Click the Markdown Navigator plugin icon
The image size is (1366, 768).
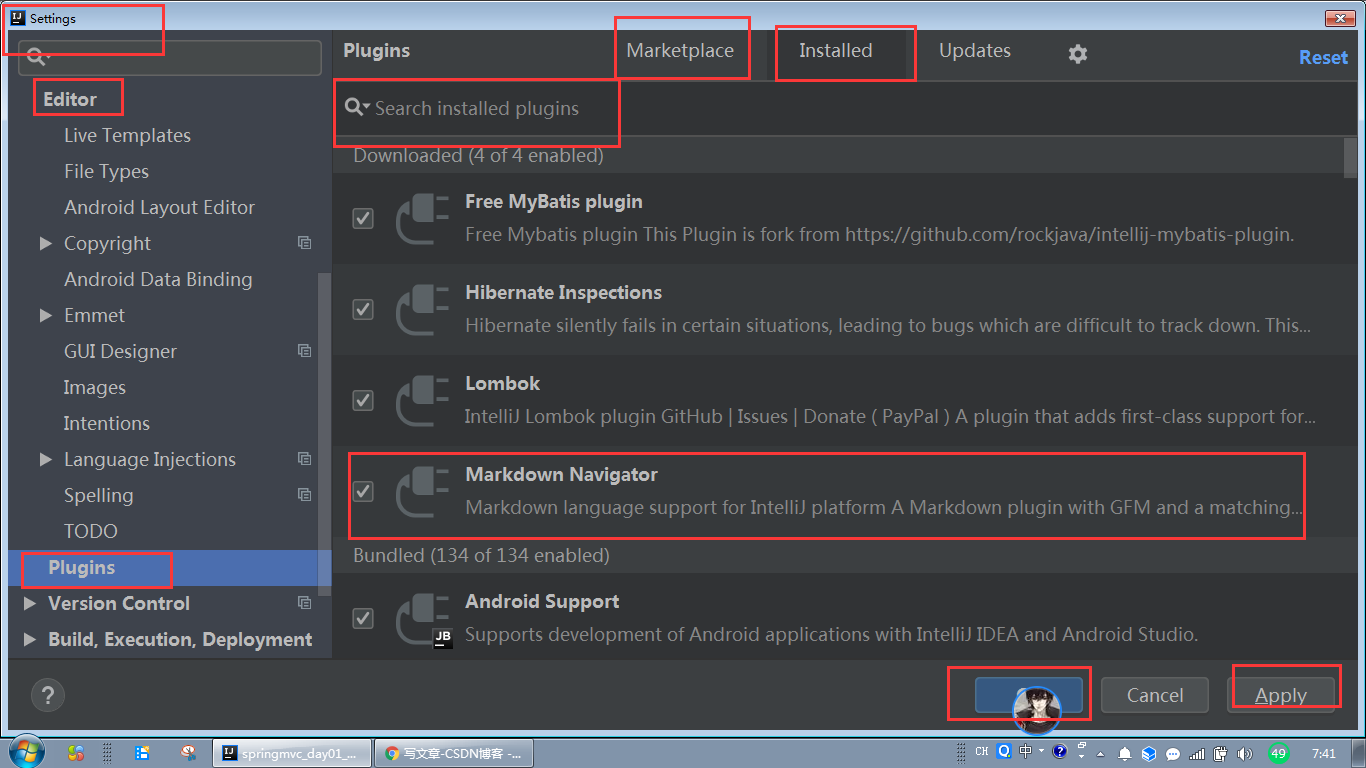tap(421, 491)
